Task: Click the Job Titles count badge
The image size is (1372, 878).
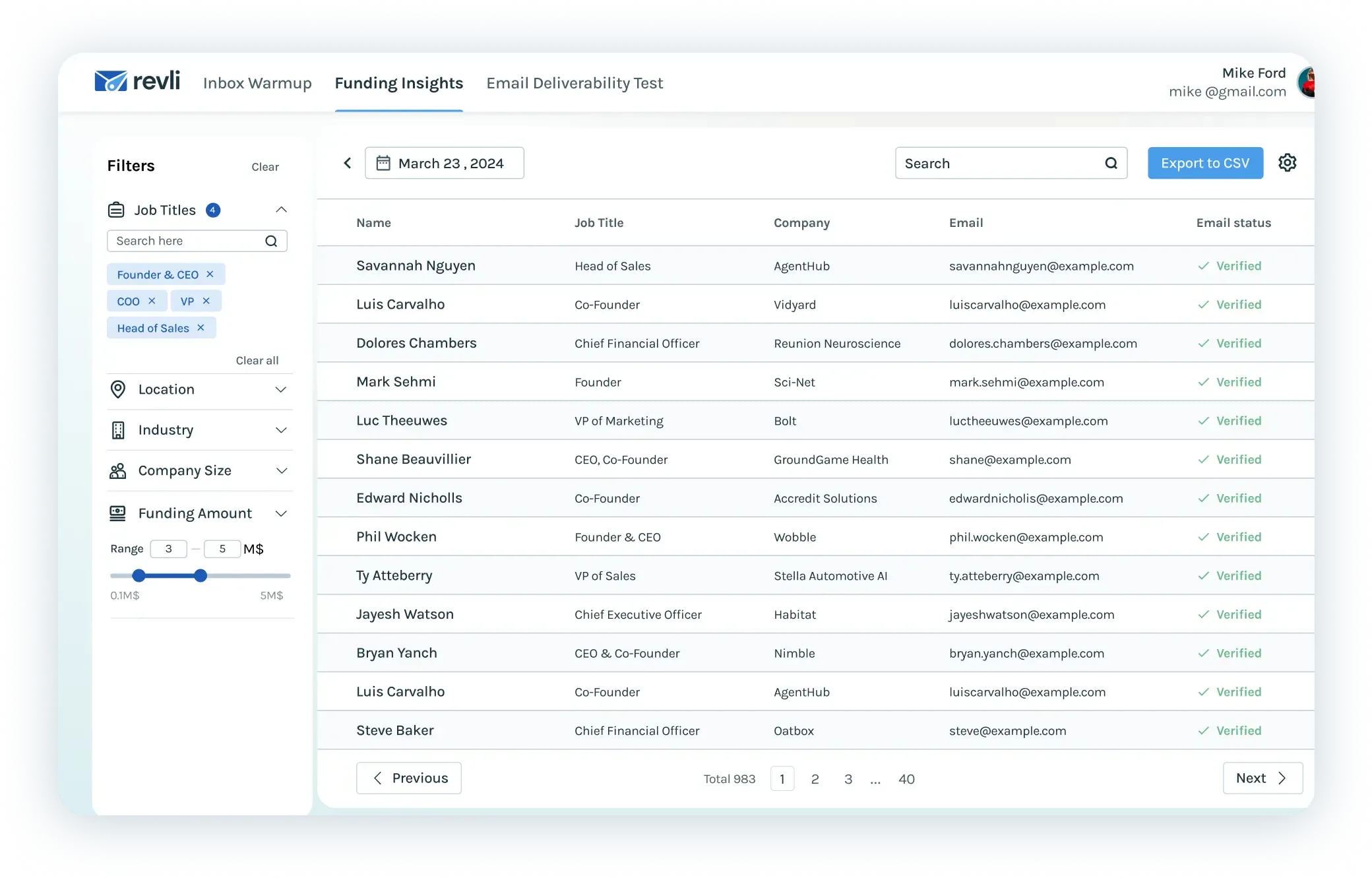Action: [213, 210]
